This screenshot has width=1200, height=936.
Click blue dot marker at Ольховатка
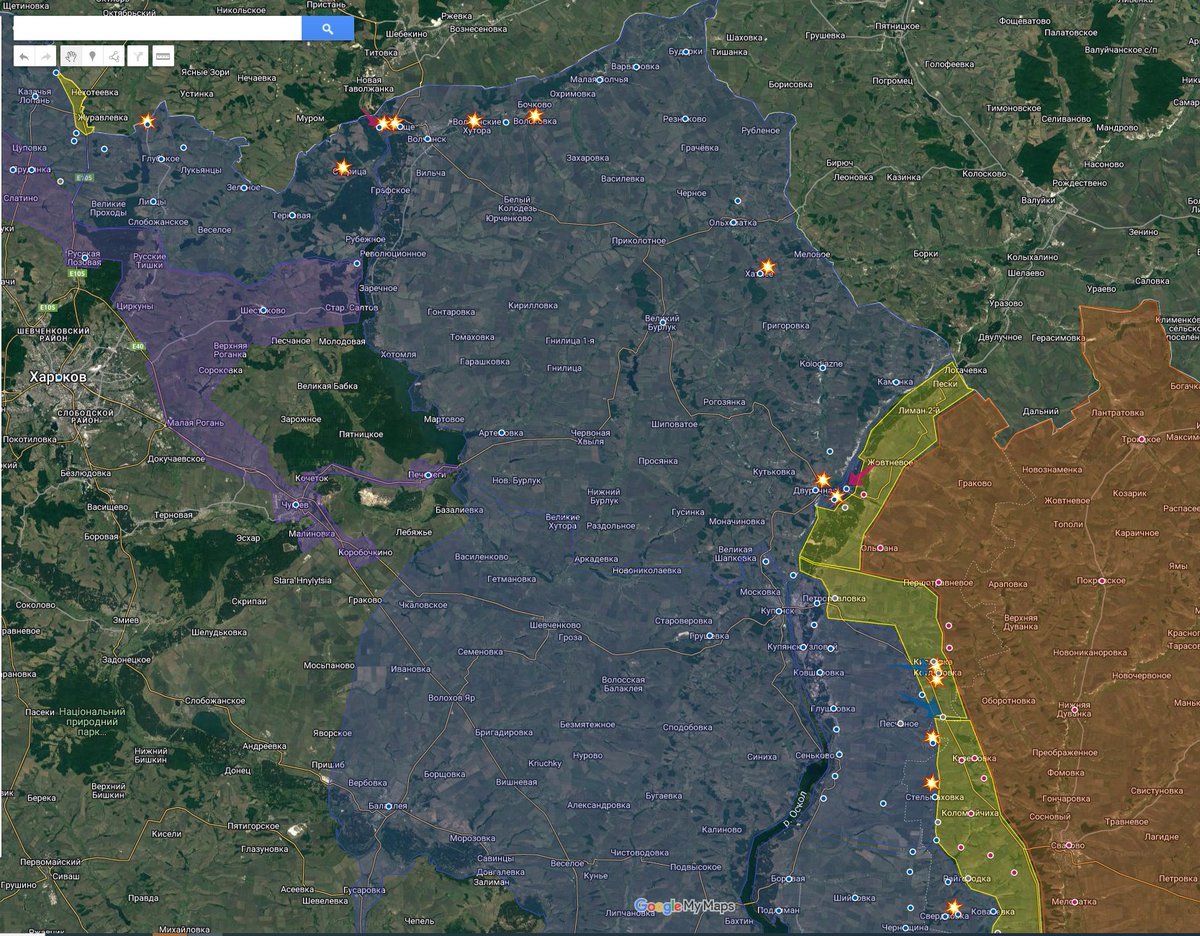733,222
